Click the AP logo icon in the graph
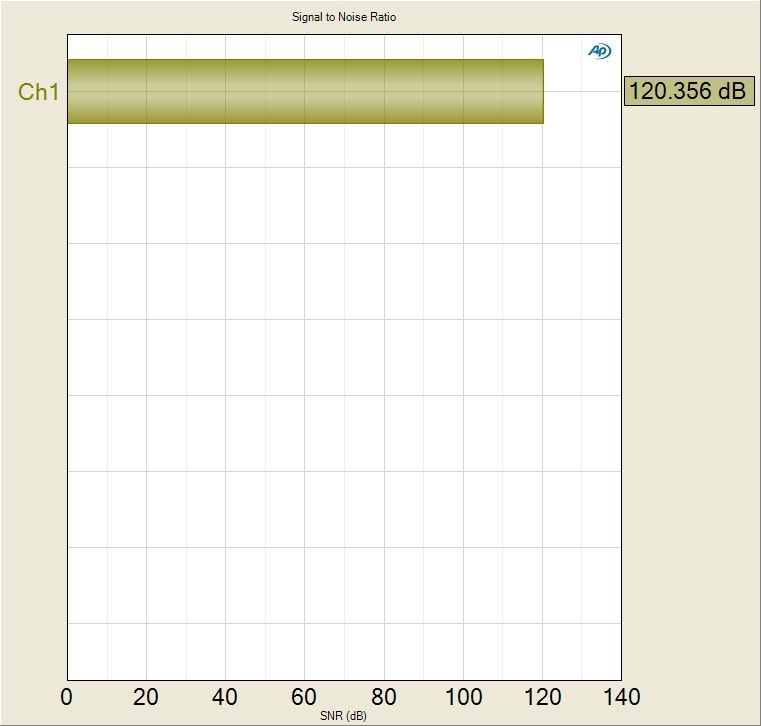This screenshot has height=726, width=761. point(600,51)
